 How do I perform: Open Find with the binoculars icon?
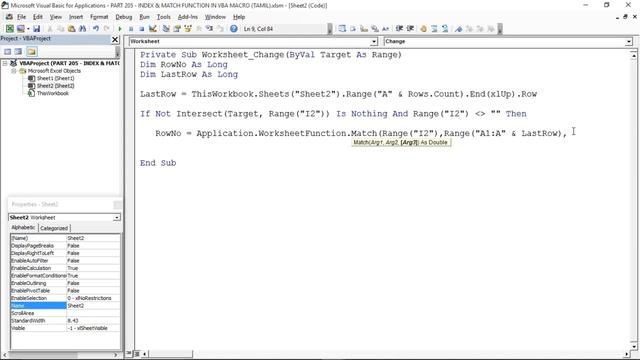click(82, 29)
